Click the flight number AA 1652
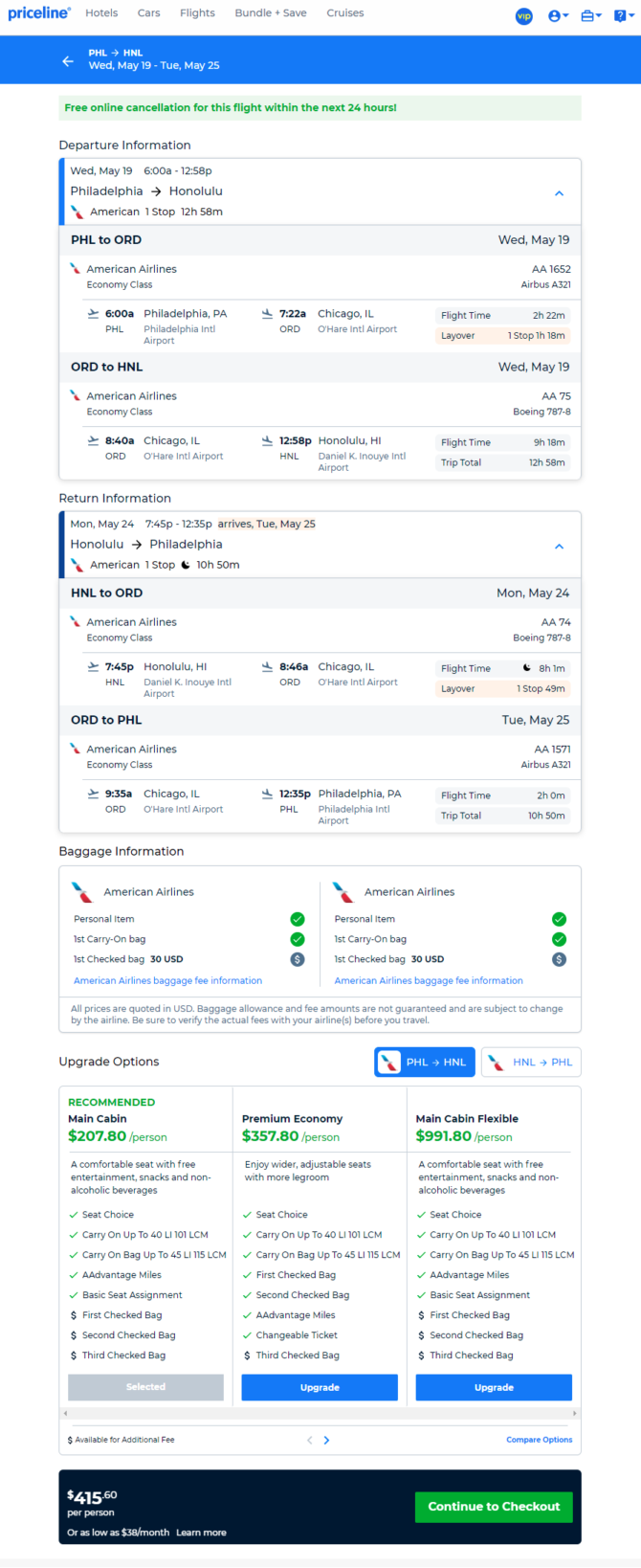Viewport: 641px width, 1568px height. pos(551,269)
